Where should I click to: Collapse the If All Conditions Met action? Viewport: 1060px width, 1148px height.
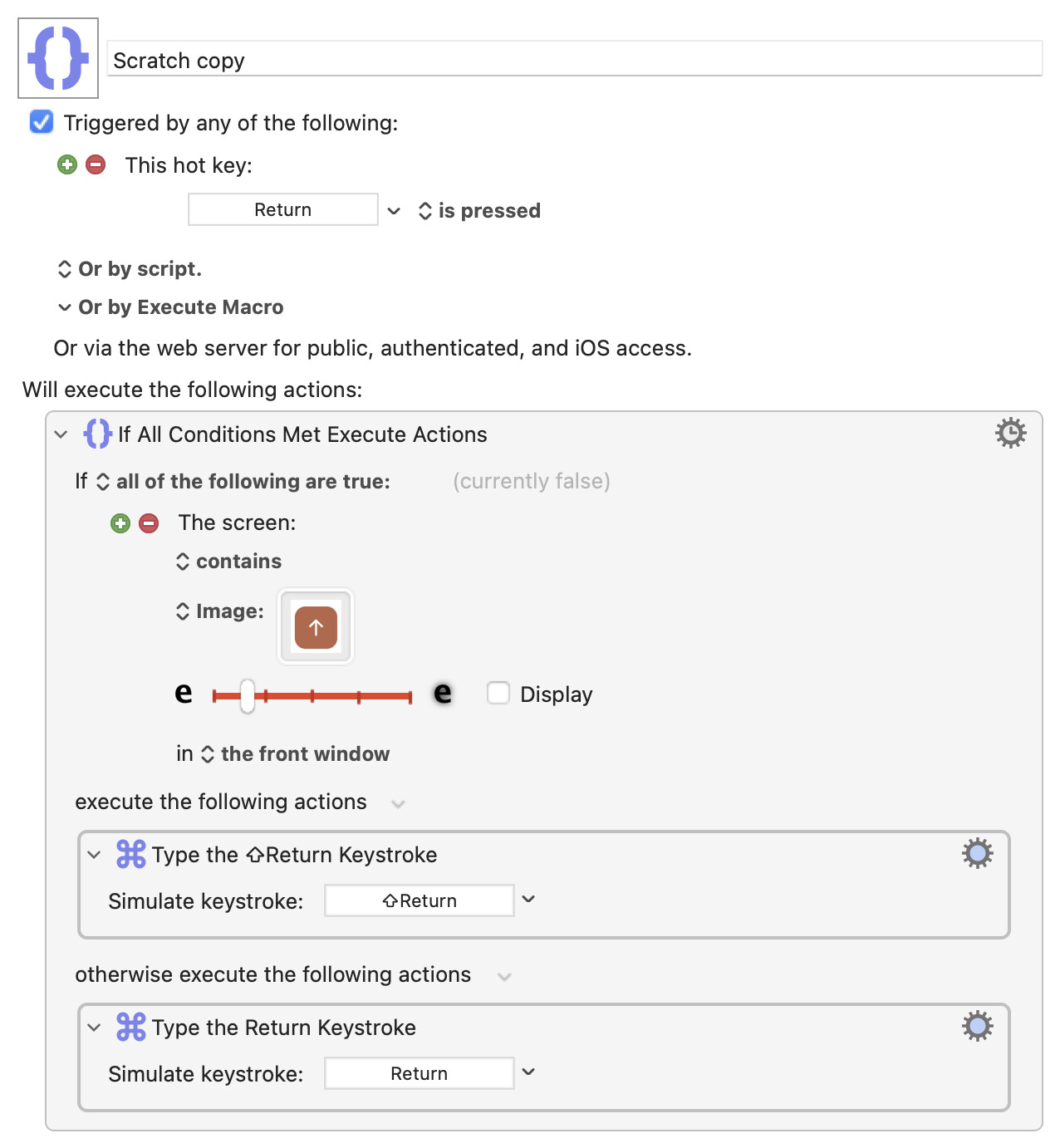point(61,434)
